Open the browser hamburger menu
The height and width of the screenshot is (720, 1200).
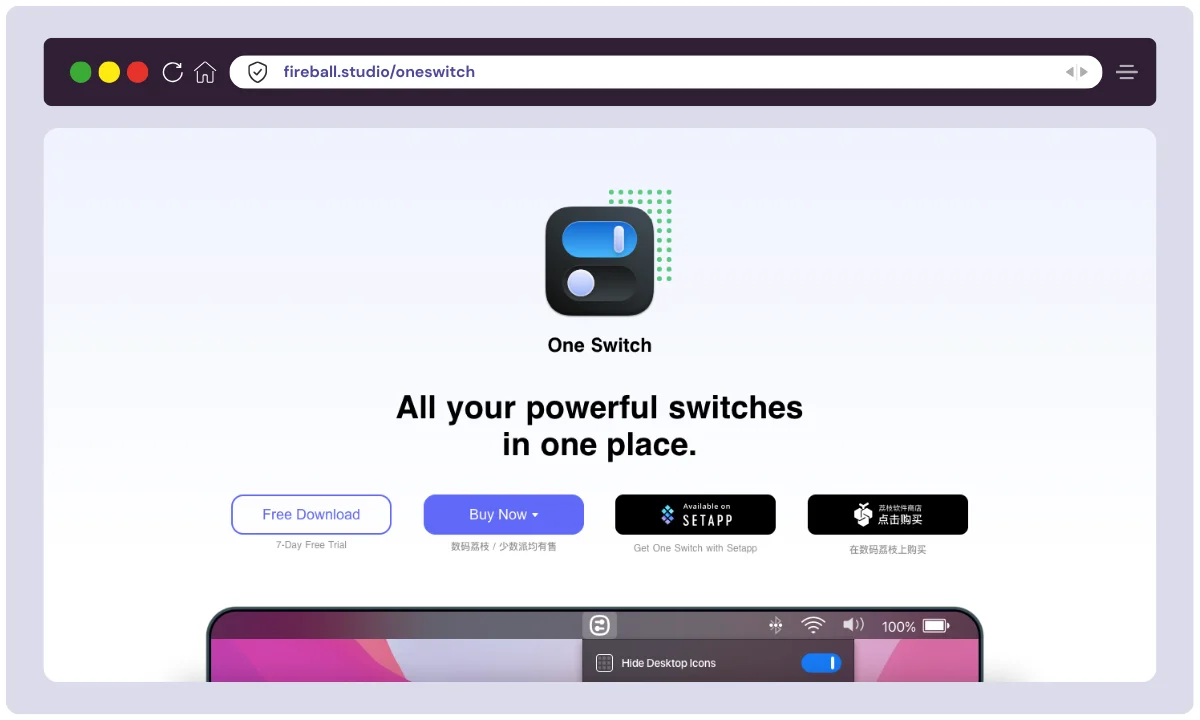(x=1127, y=72)
